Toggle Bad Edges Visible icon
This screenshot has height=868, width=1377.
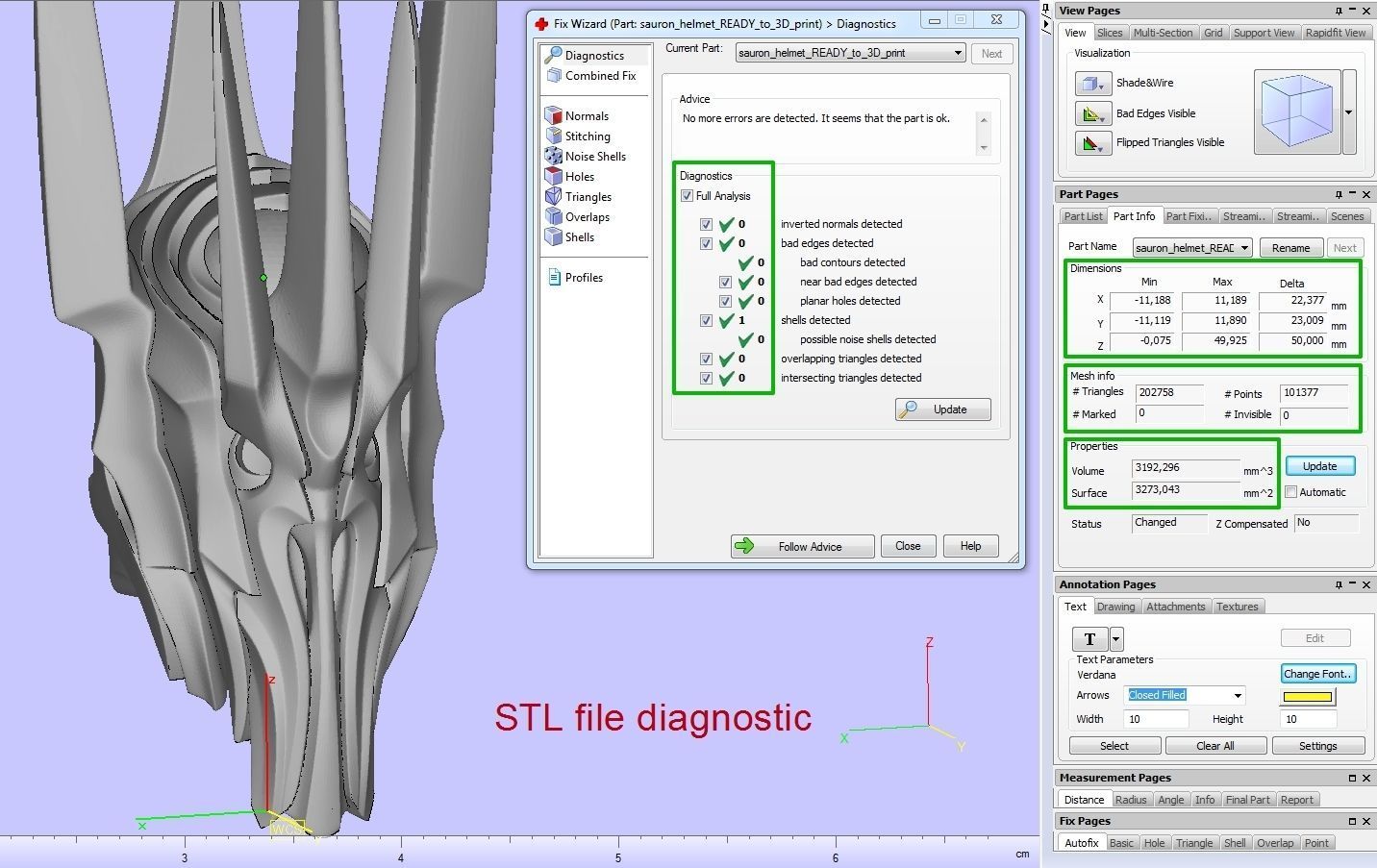point(1092,114)
